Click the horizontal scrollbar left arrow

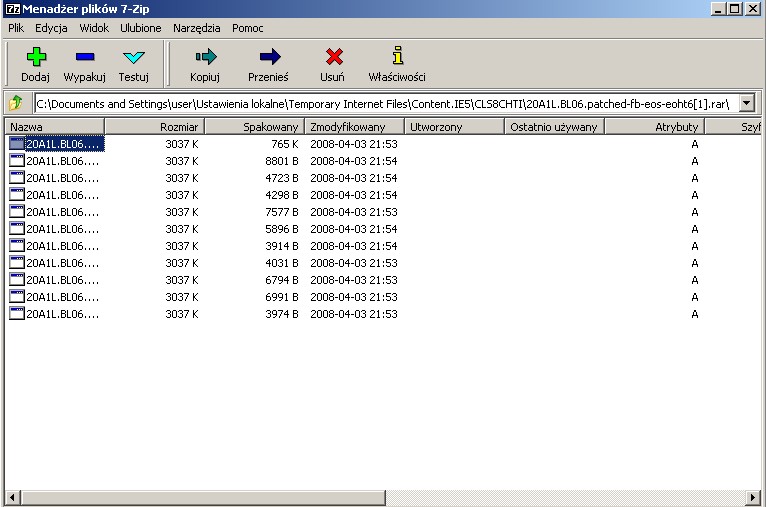pyautogui.click(x=12, y=498)
